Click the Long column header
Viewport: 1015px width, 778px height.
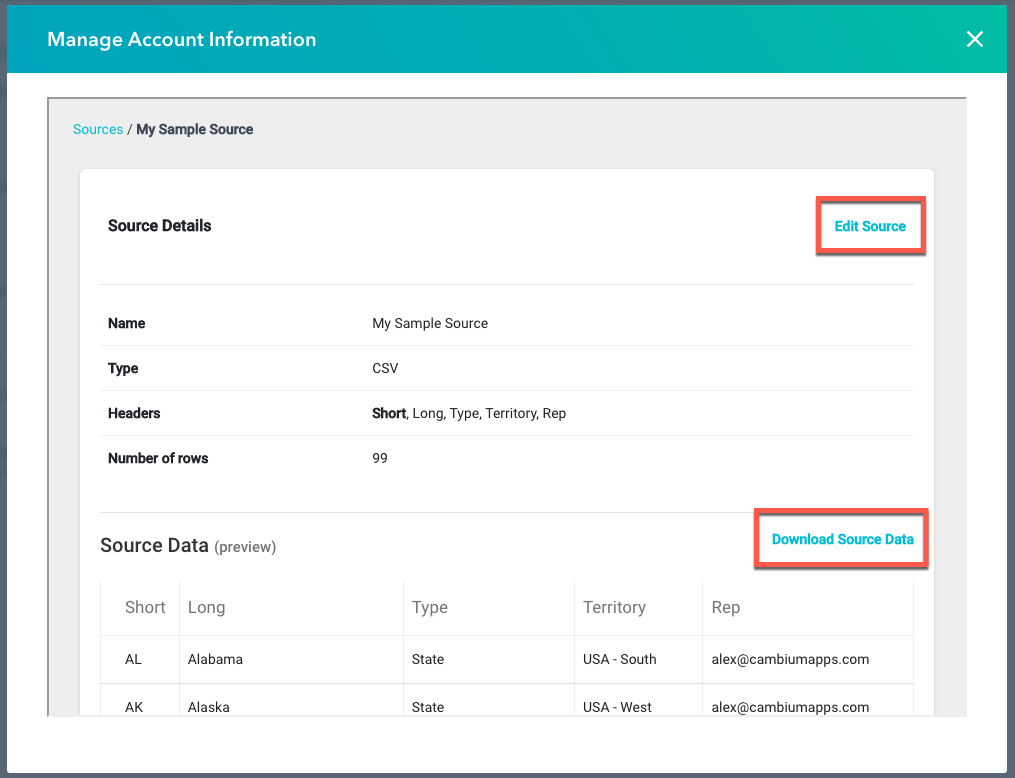(205, 607)
